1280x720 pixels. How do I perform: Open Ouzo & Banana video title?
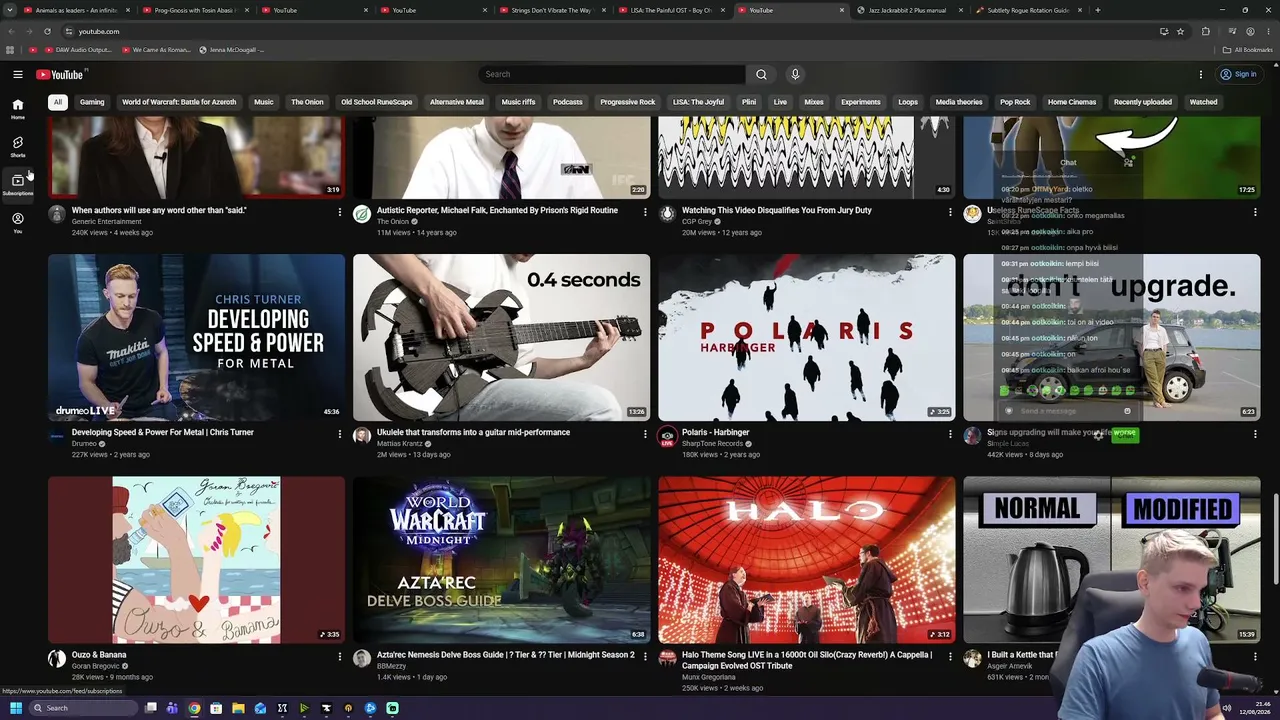click(x=99, y=655)
